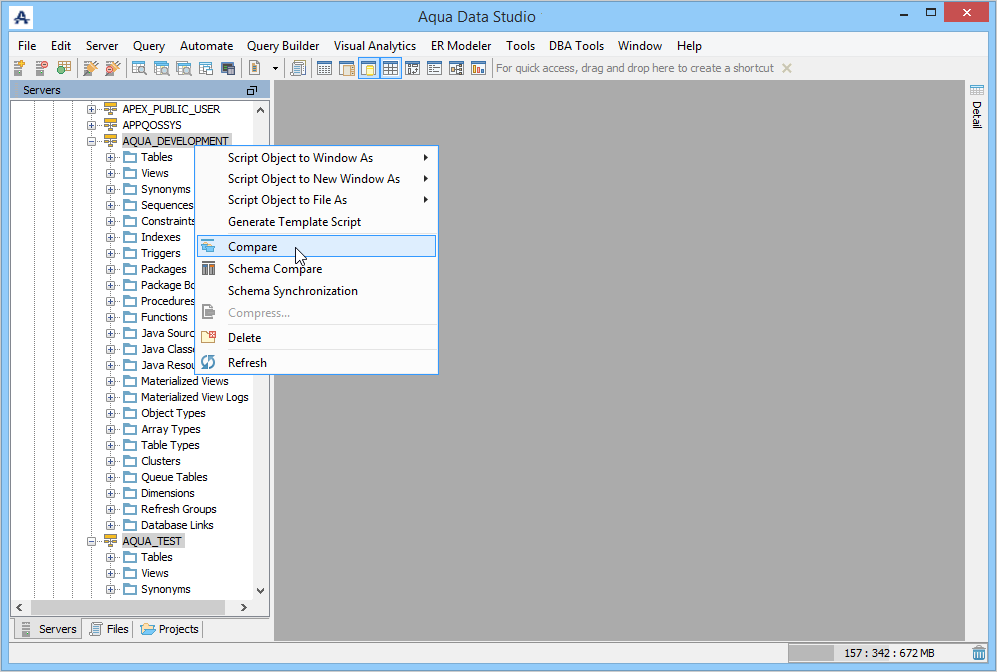The height and width of the screenshot is (672, 997).
Task: Close the quick access shortcut hint with X
Action: coord(787,68)
